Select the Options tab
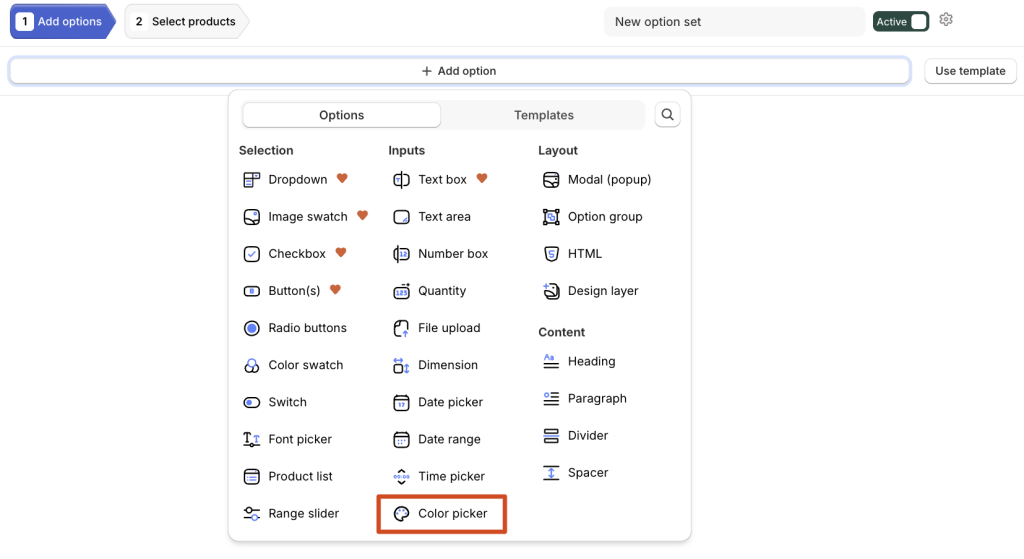 (x=342, y=115)
